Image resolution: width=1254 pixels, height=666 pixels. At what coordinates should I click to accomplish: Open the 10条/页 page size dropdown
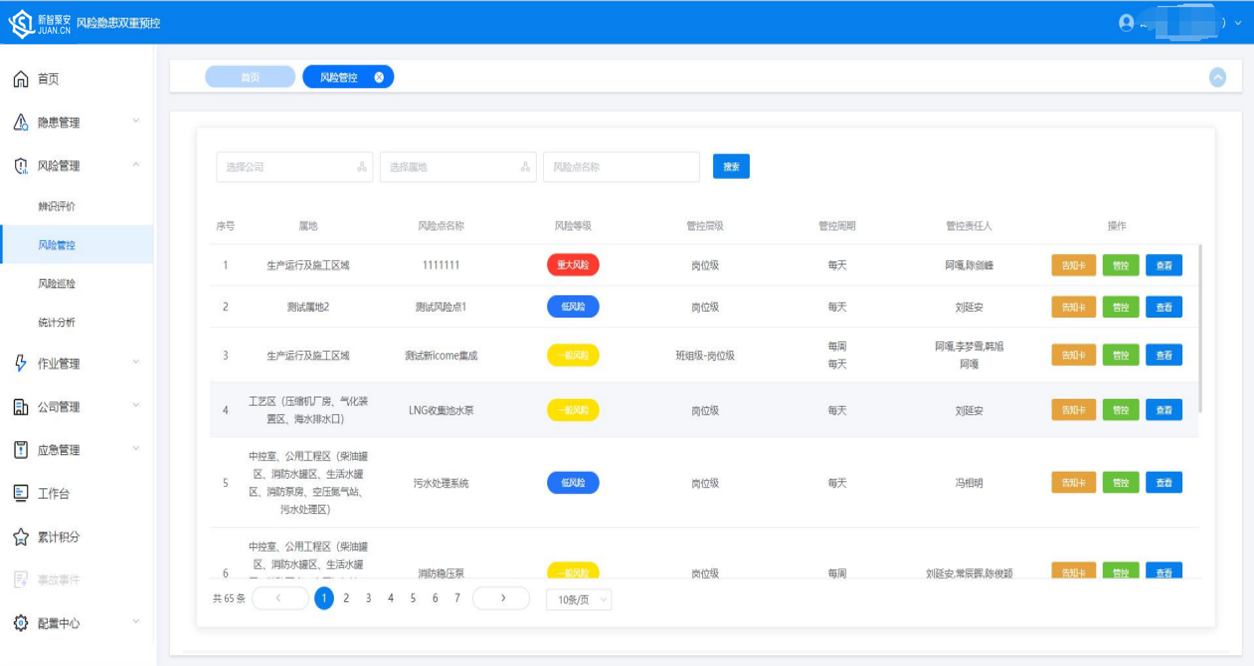pyautogui.click(x=578, y=599)
